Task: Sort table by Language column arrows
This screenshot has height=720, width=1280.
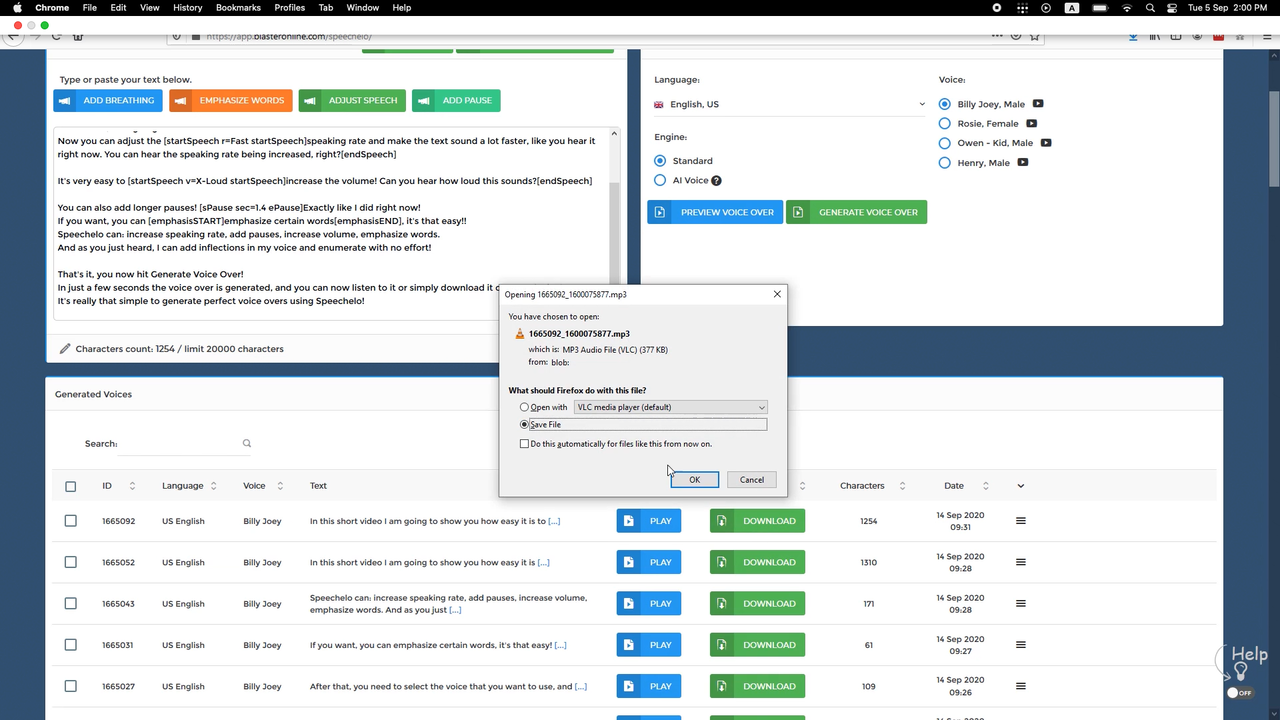Action: (x=213, y=486)
